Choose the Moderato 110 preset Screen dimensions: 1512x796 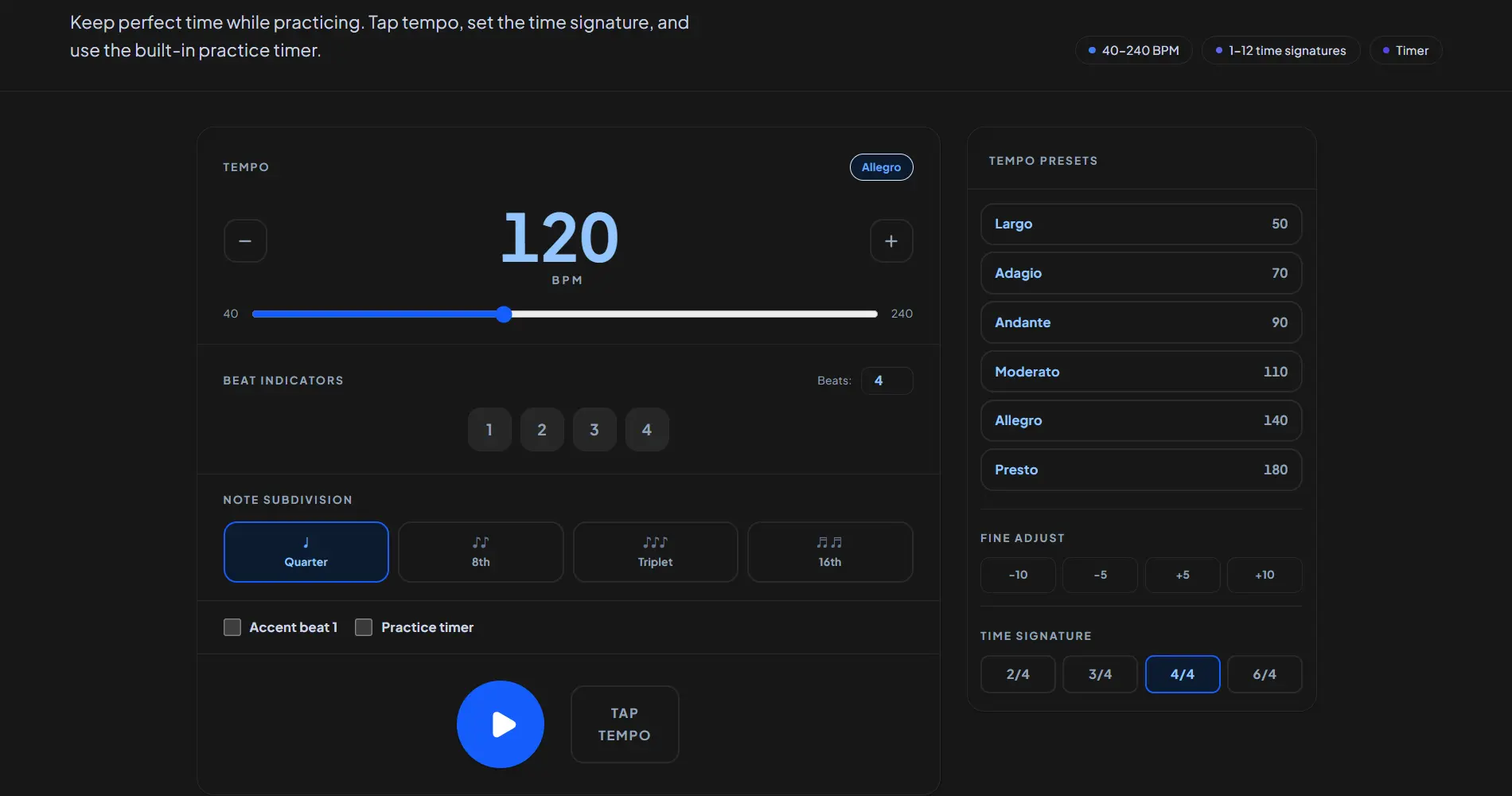1141,372
